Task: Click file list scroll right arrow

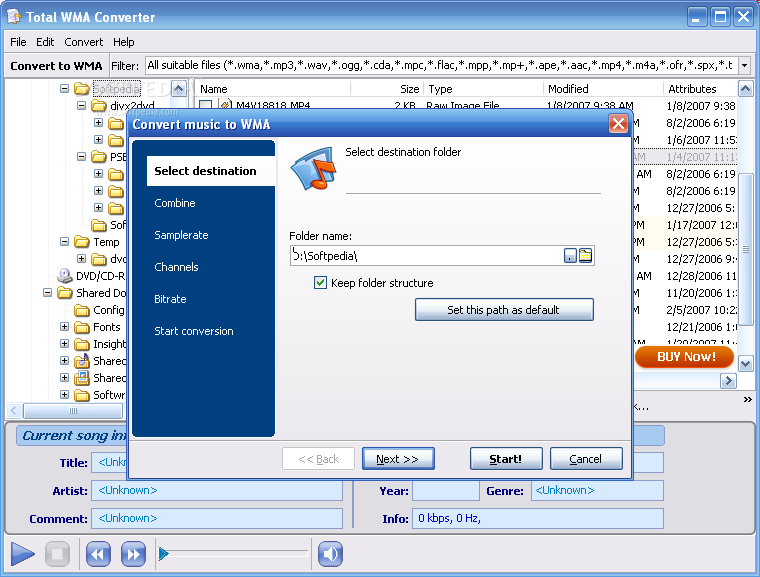Action: [728, 381]
